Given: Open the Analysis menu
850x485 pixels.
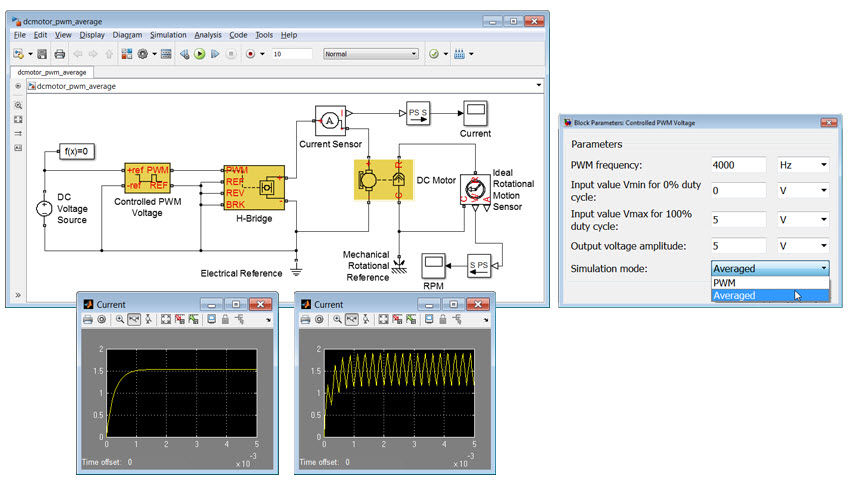Looking at the screenshot, I should tap(208, 35).
